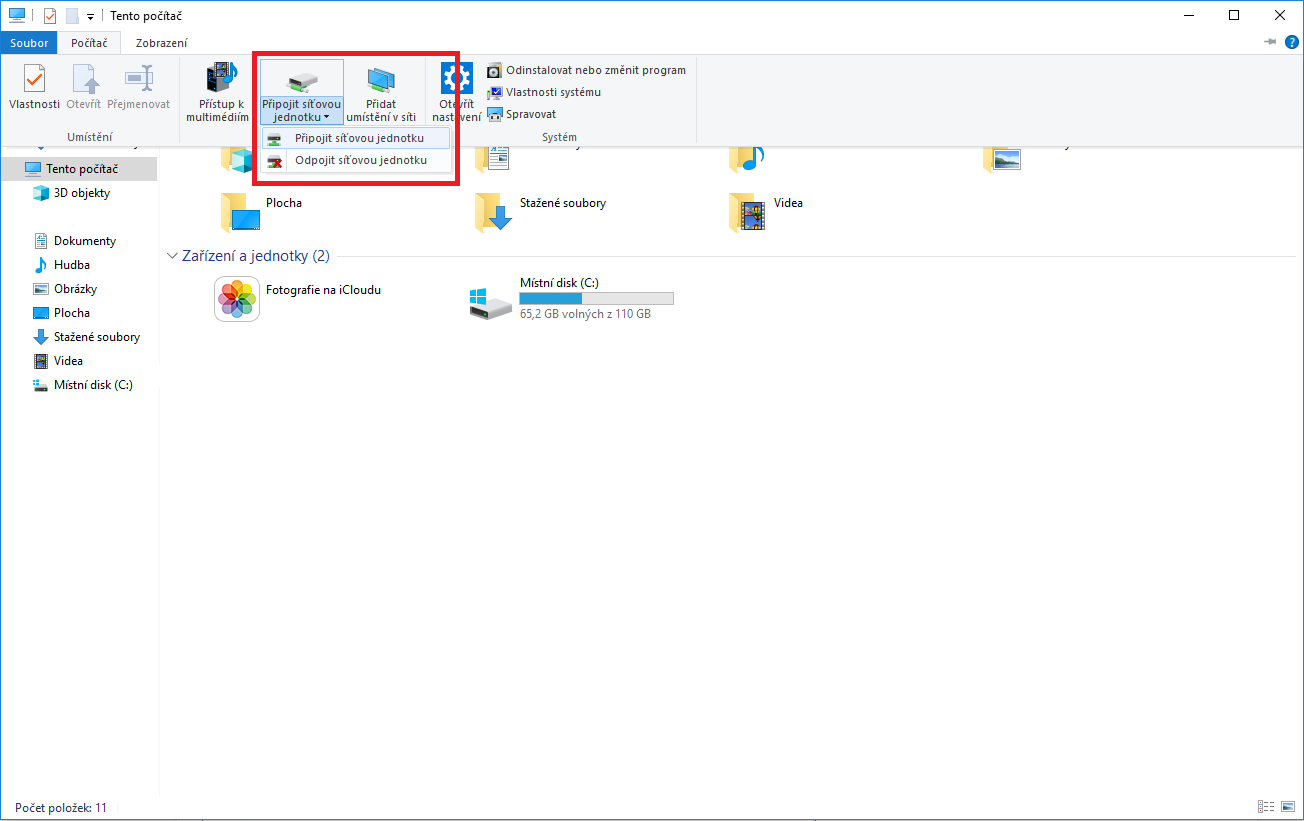Select Místní disk (C:) in the navigation pane
The image size is (1304, 821).
click(x=93, y=385)
